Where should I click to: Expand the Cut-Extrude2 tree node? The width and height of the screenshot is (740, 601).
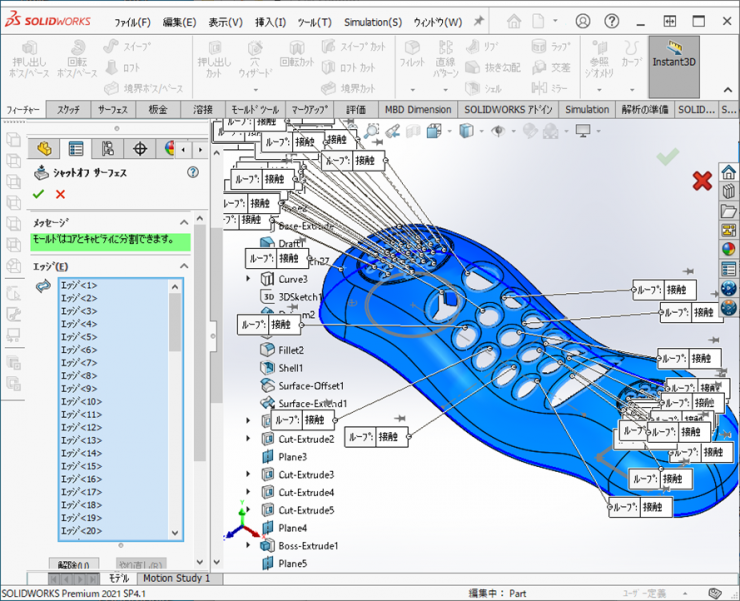click(x=249, y=439)
